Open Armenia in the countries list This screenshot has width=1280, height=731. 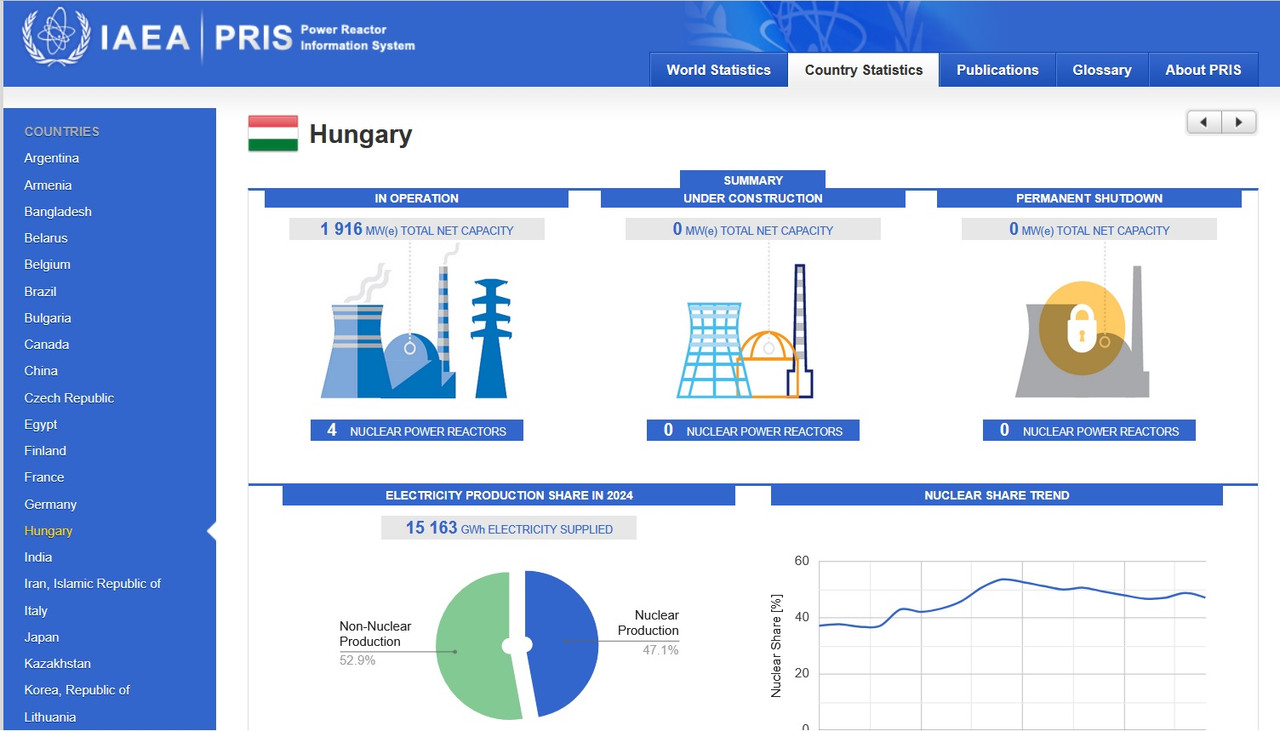click(48, 185)
